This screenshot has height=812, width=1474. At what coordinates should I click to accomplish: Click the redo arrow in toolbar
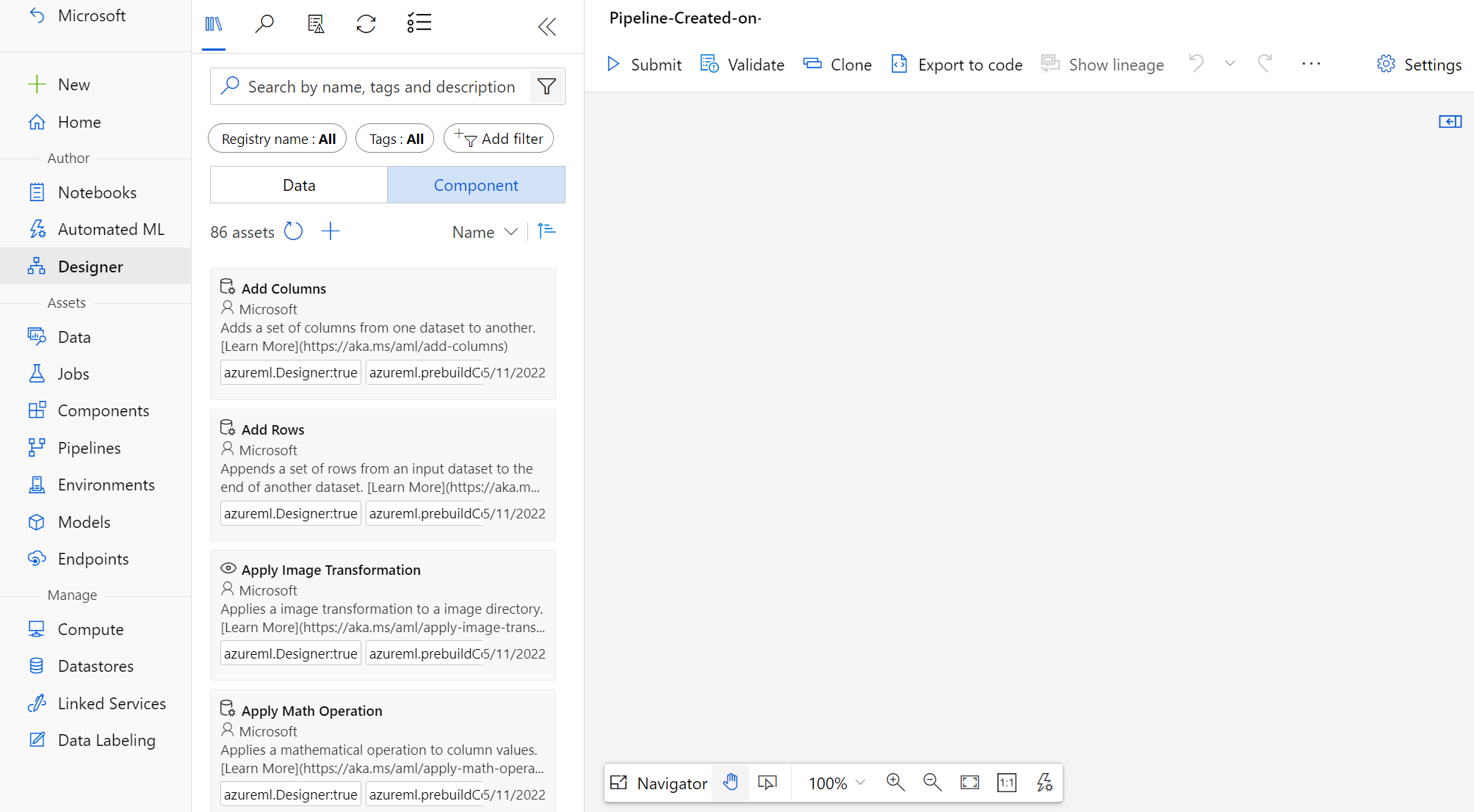[1264, 64]
